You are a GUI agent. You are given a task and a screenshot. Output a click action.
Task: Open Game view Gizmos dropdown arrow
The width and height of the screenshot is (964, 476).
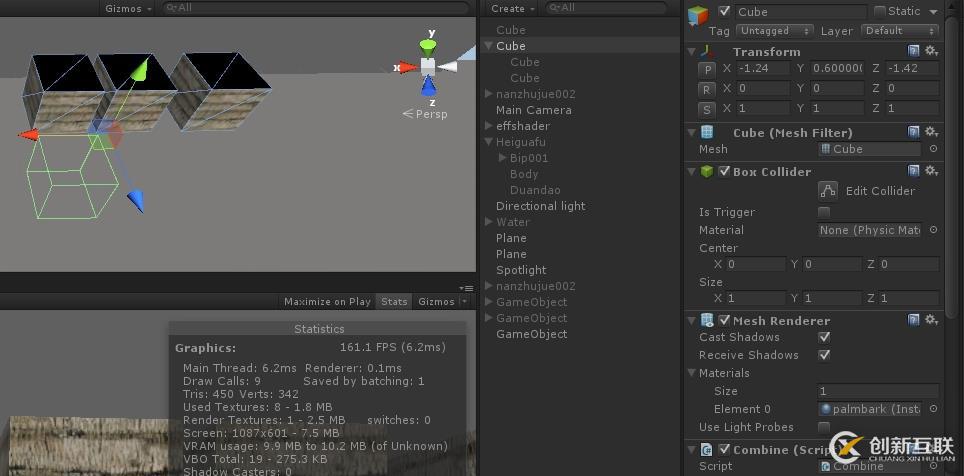tap(465, 301)
